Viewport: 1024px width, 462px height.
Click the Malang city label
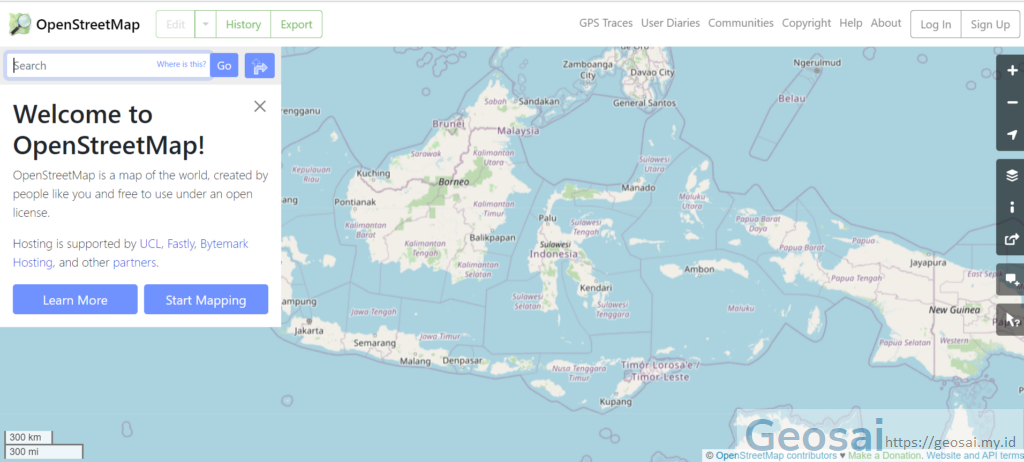pos(415,361)
